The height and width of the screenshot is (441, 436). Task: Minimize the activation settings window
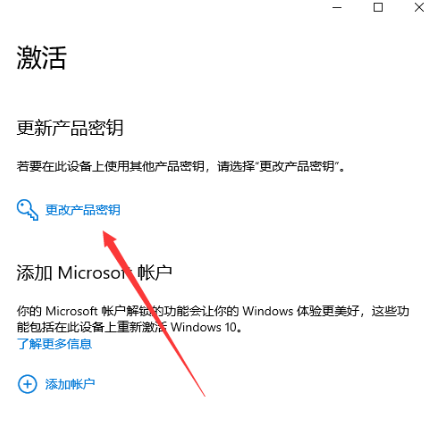coord(337,7)
